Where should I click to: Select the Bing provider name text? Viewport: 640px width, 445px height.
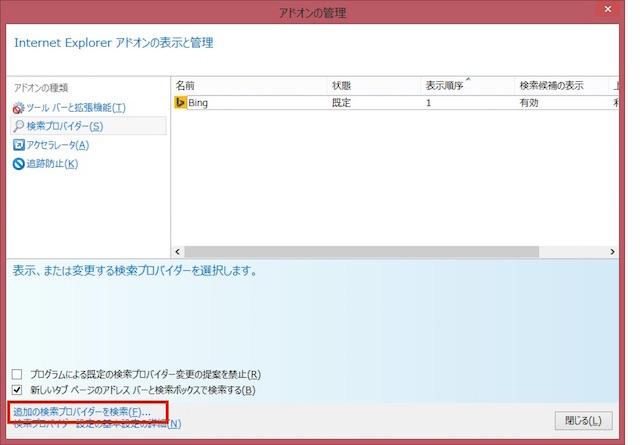(x=198, y=103)
